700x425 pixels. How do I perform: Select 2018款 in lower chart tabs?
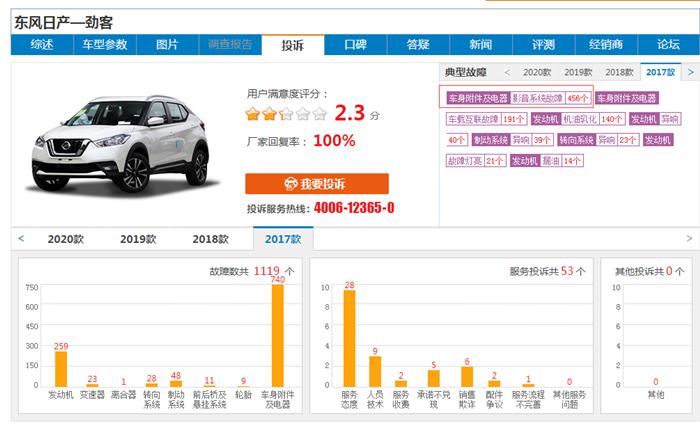pos(210,239)
